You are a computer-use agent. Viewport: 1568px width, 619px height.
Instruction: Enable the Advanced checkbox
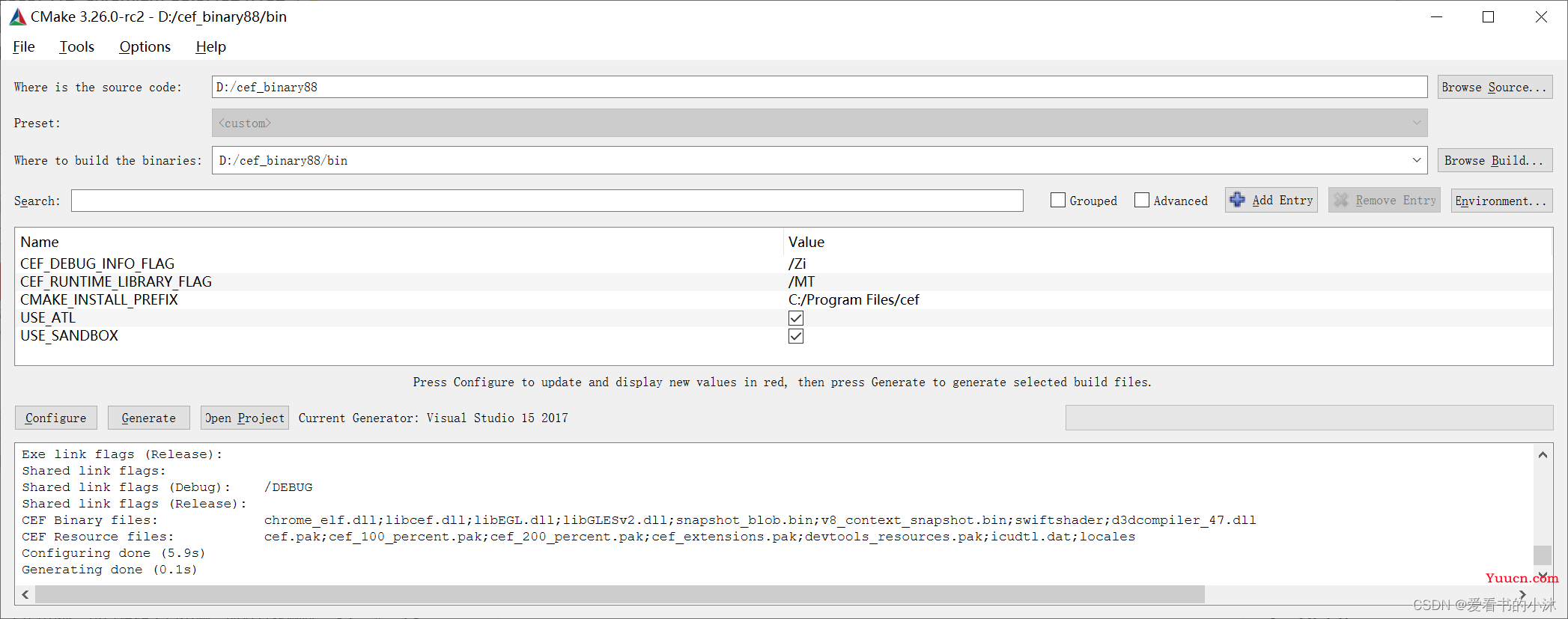tap(1142, 200)
